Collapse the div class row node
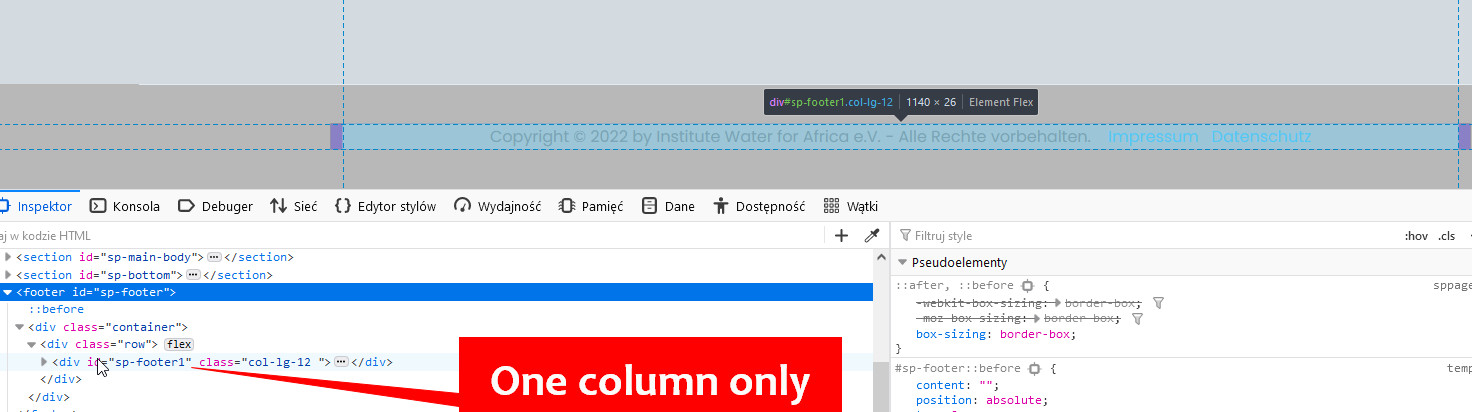Viewport: 1472px width, 412px height. pyautogui.click(x=32, y=344)
